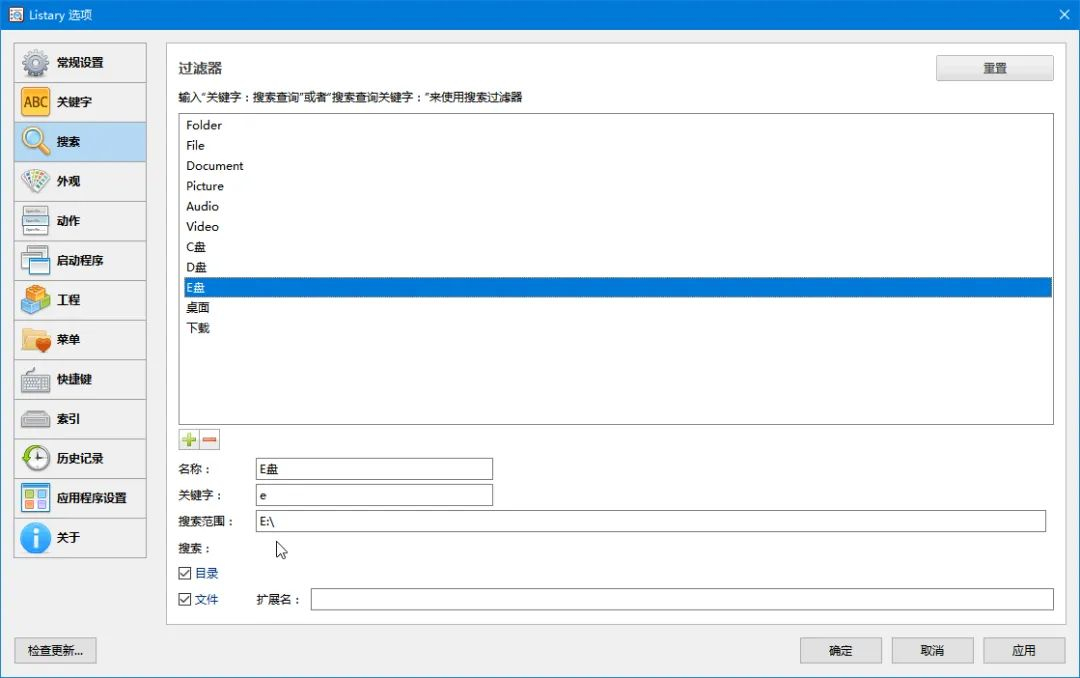Click the 重置 reset button

point(995,68)
